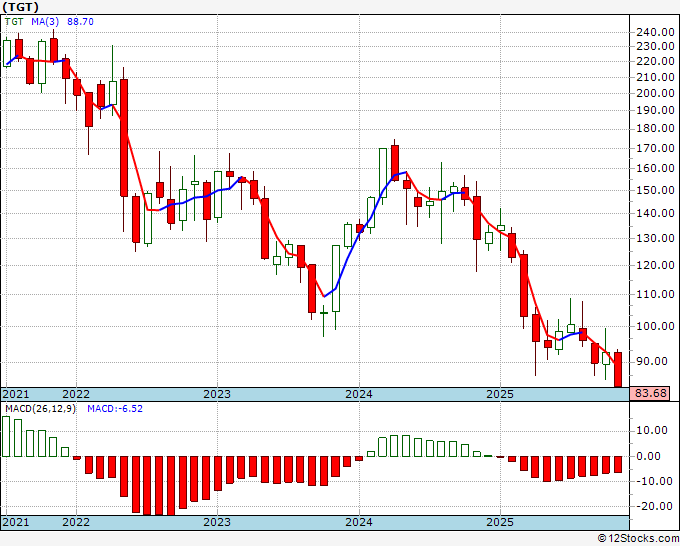The image size is (680, 546).
Task: Click the 2025 label on MACD timeline
Action: tap(500, 522)
